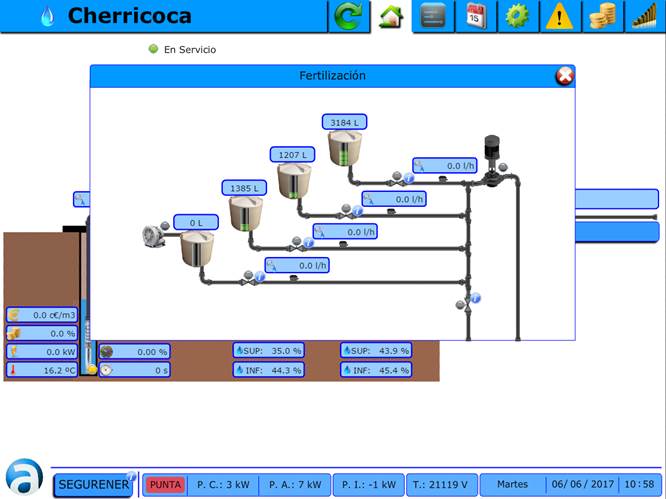Open the yellow warning alarms icon

tap(559, 16)
